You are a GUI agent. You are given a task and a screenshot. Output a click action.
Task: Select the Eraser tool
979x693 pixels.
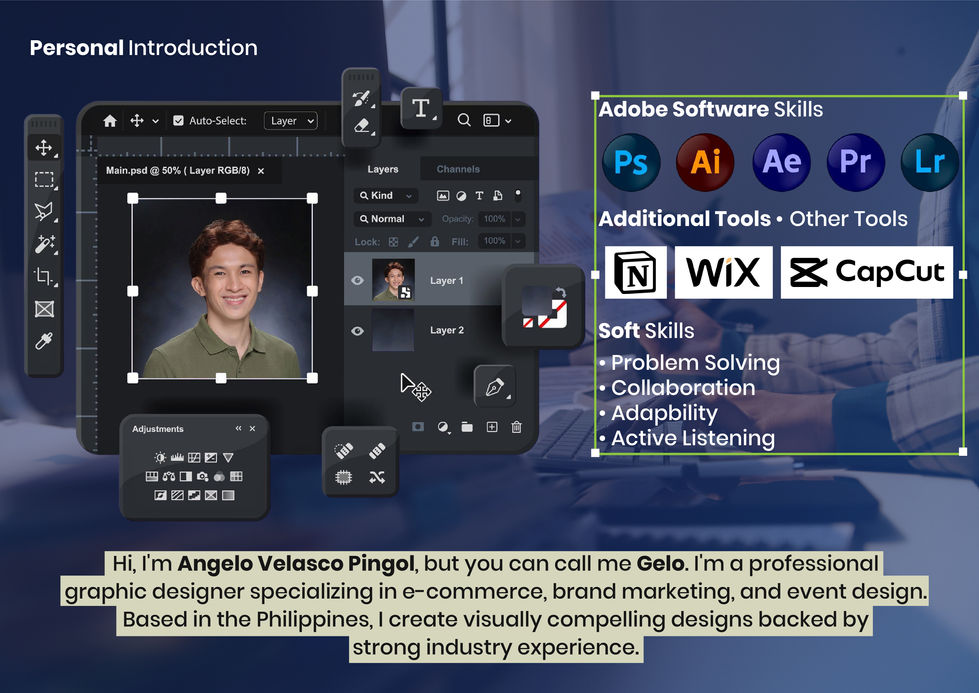click(x=362, y=125)
